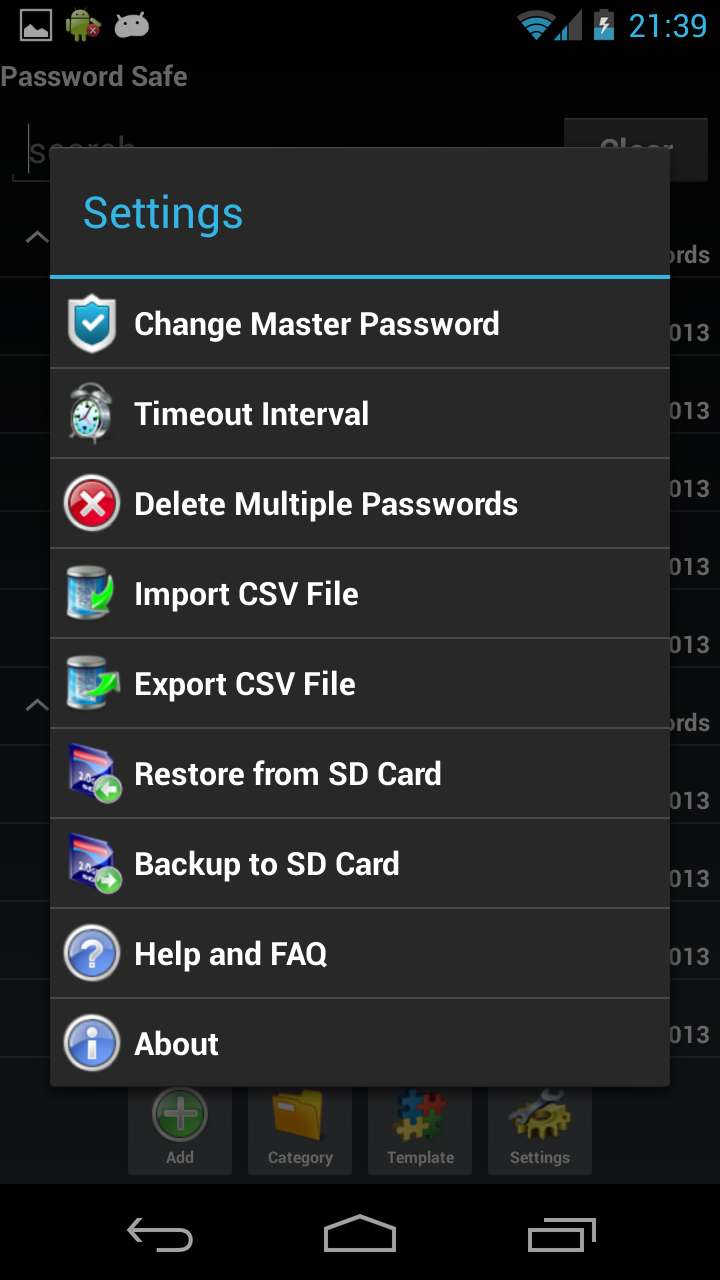Screen dimensions: 720x1280
Task: Tap the Import CSV File database icon
Action: coord(91,593)
